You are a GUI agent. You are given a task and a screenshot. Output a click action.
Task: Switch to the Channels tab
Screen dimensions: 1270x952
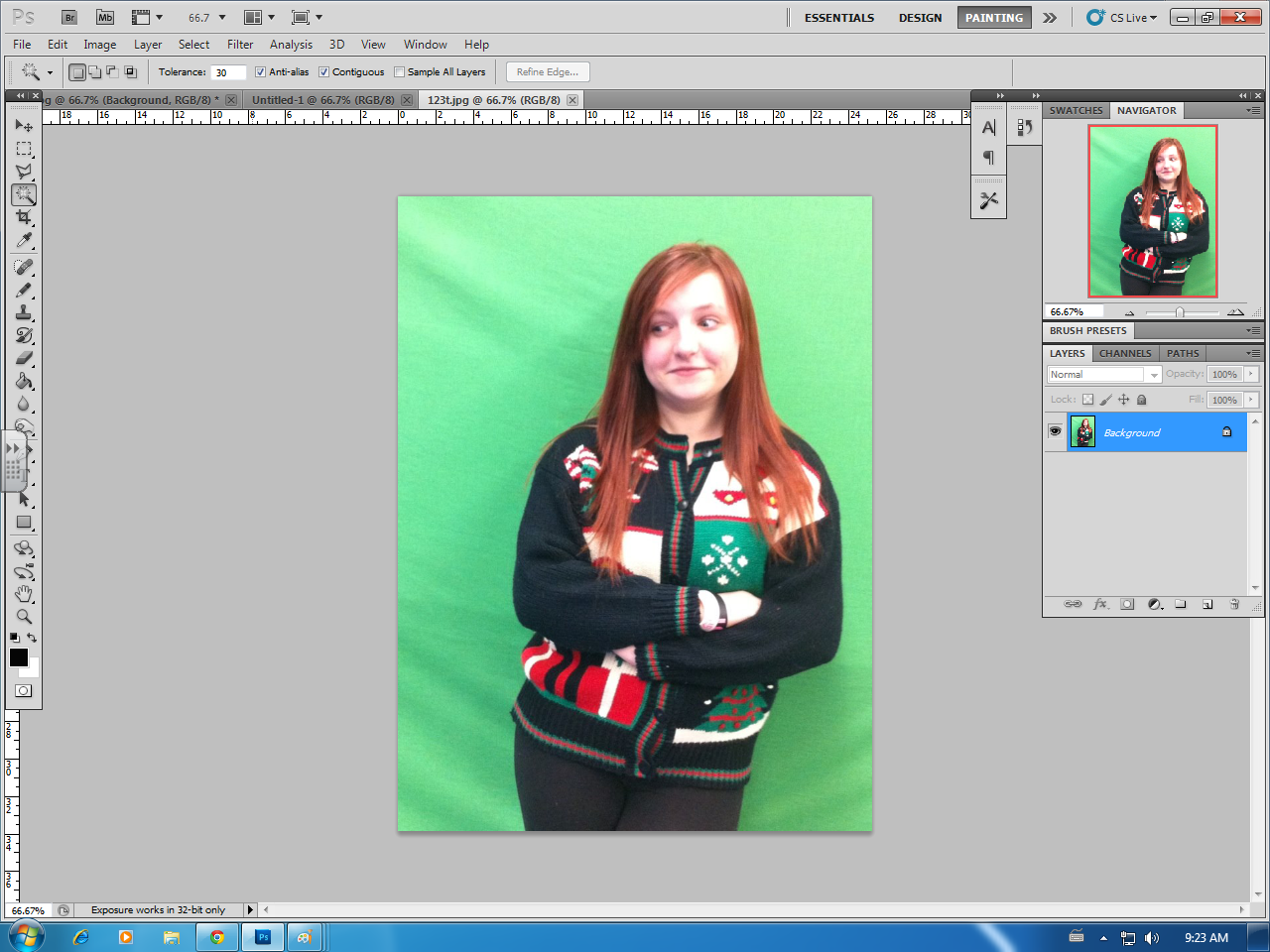click(x=1125, y=353)
